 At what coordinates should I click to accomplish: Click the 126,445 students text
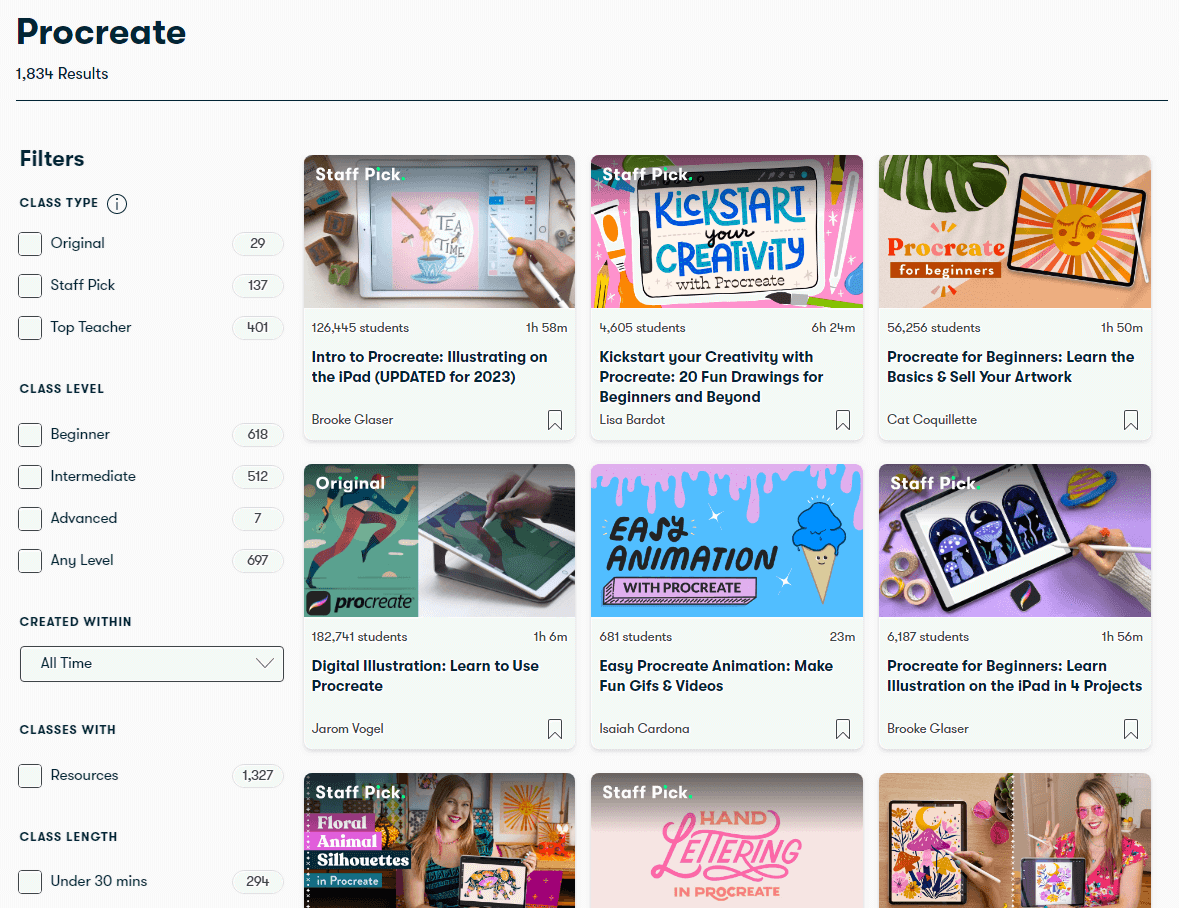click(x=360, y=328)
